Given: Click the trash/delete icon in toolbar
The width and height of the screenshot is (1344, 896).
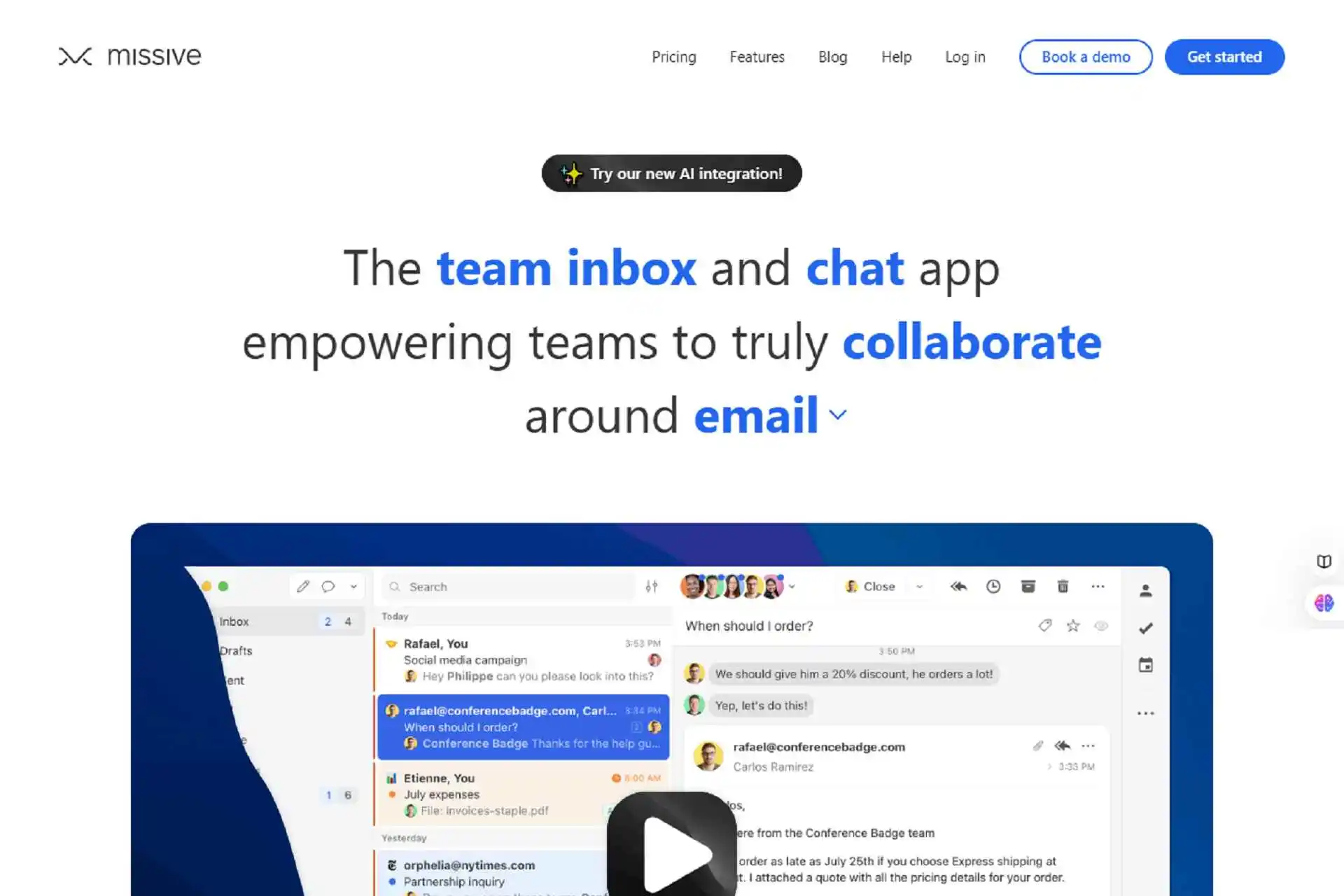Looking at the screenshot, I should coord(1062,587).
